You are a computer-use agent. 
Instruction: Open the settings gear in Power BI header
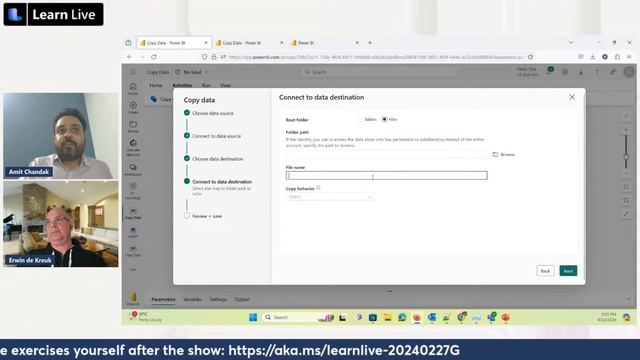click(565, 72)
